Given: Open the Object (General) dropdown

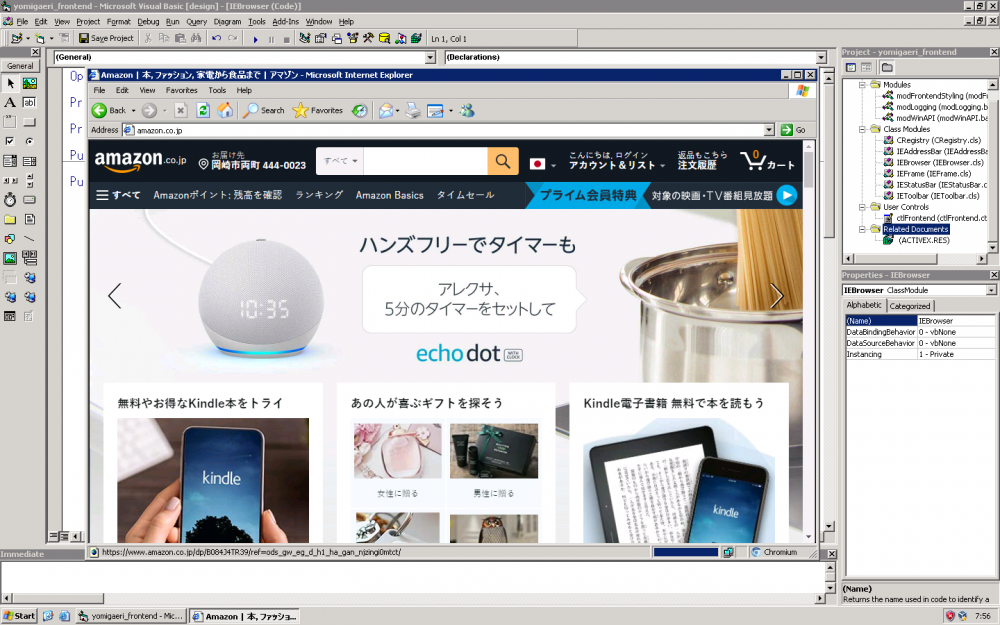Looking at the screenshot, I should (x=430, y=57).
